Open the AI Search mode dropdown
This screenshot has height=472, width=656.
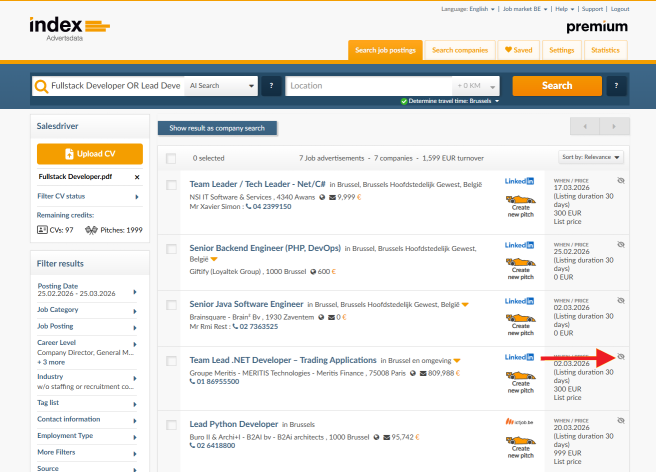221,86
